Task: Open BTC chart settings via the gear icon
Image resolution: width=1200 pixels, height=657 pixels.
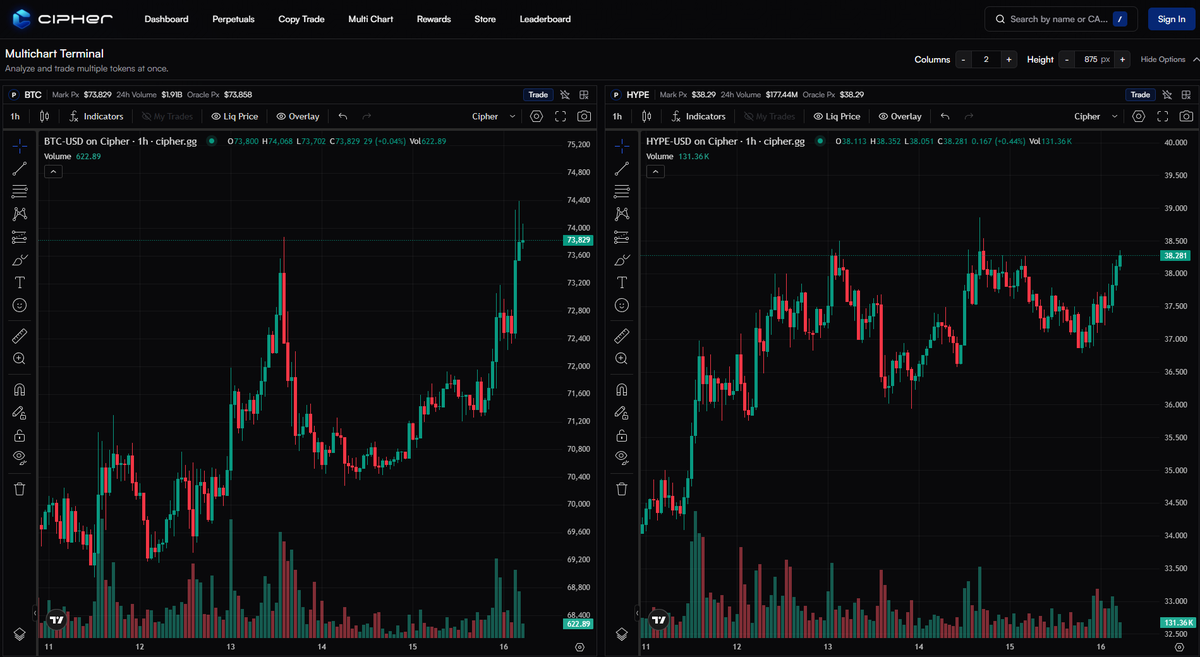Action: (536, 116)
